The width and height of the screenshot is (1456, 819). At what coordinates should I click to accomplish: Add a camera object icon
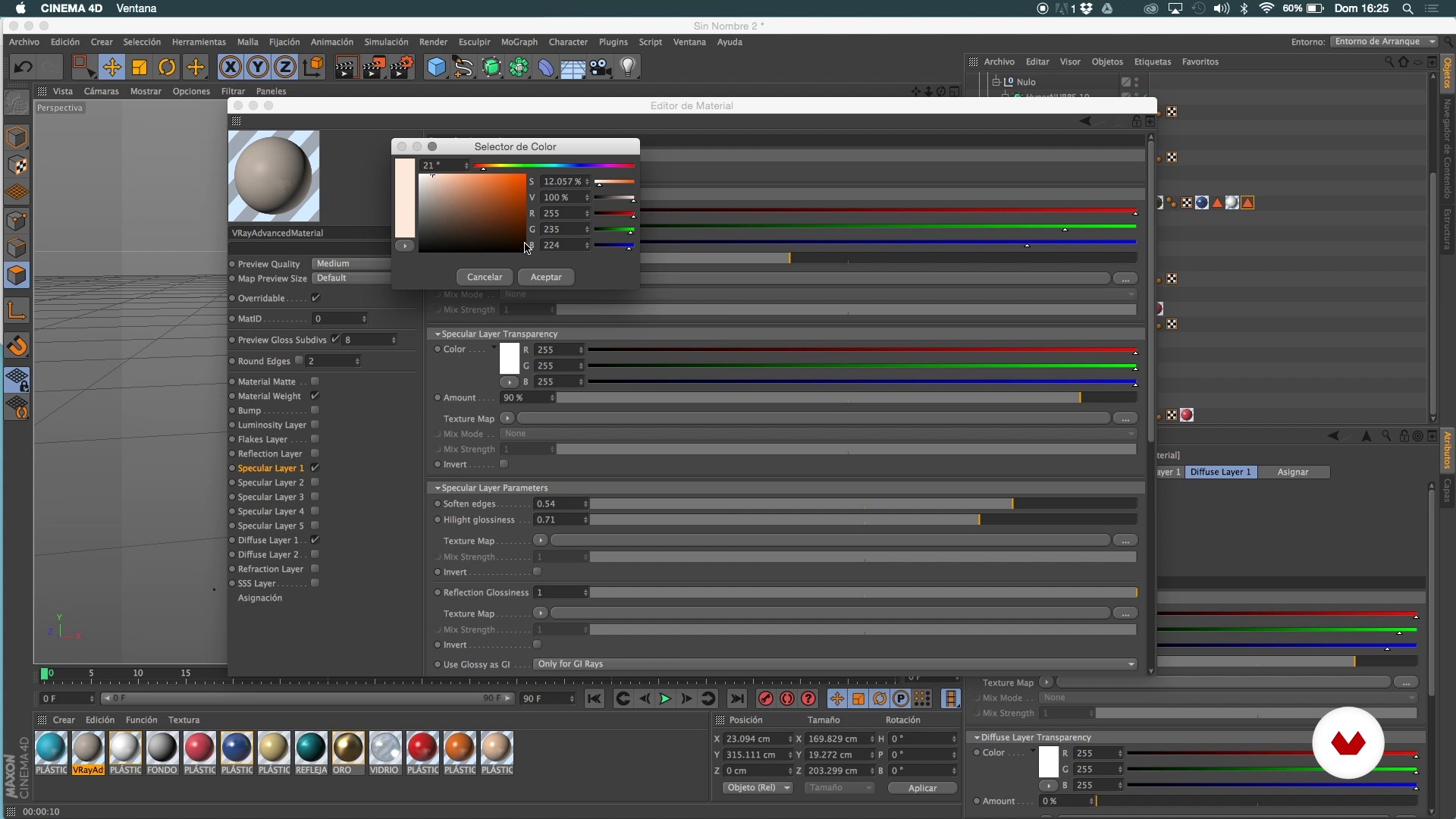click(x=601, y=67)
